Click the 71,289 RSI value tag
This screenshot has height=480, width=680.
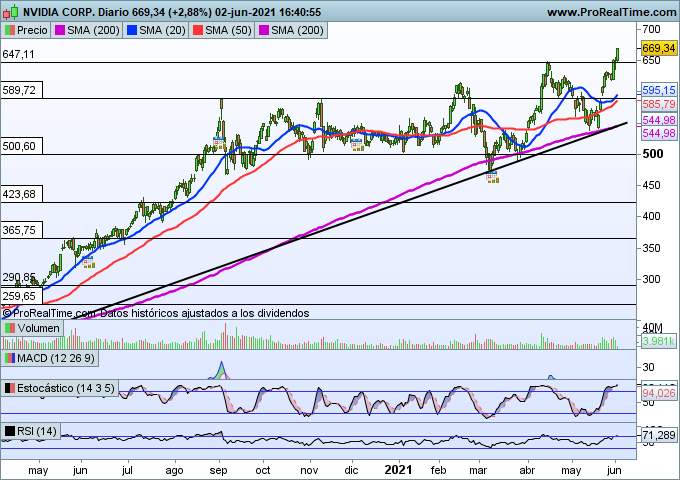click(x=658, y=434)
